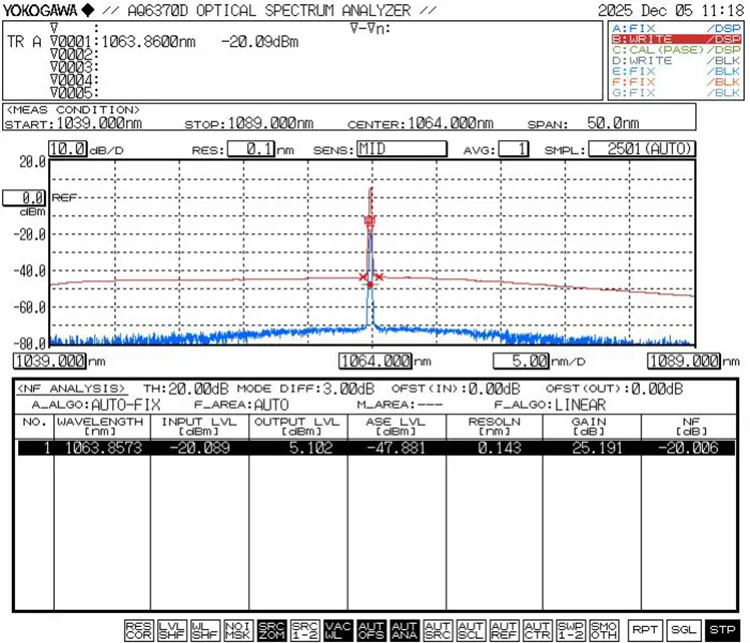This screenshot has height=643, width=750.
Task: Click the SMOOTH status indicator
Action: coord(604,631)
